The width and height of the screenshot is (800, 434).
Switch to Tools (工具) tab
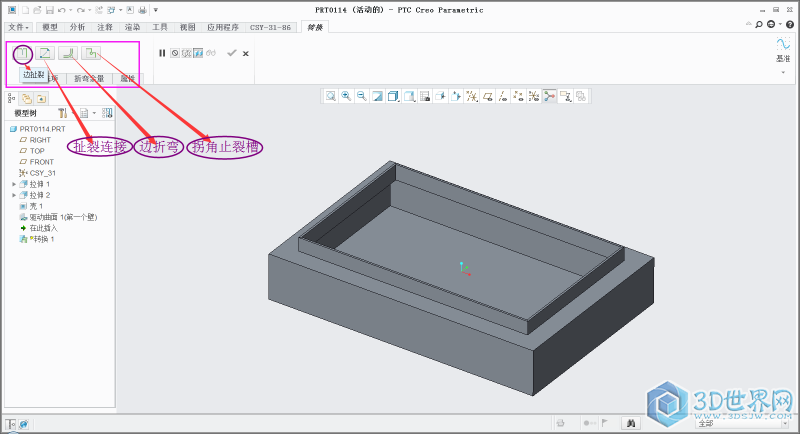tap(160, 27)
